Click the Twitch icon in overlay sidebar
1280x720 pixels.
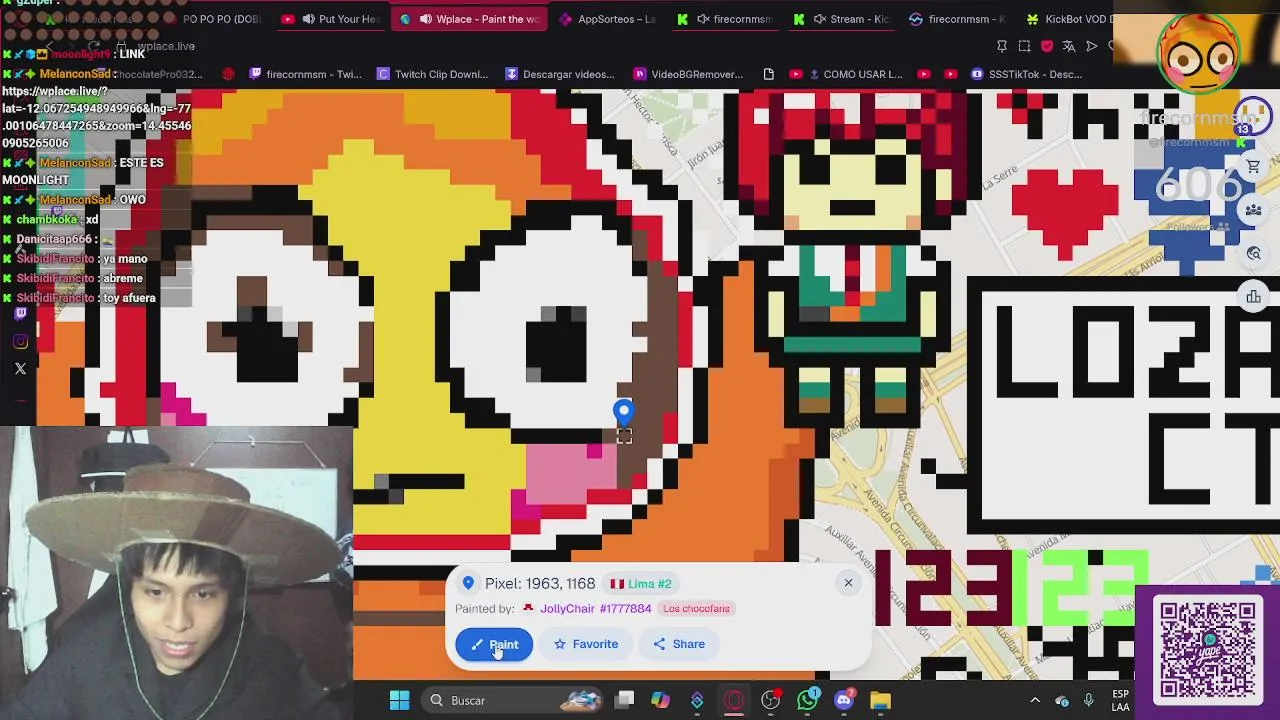[20, 314]
